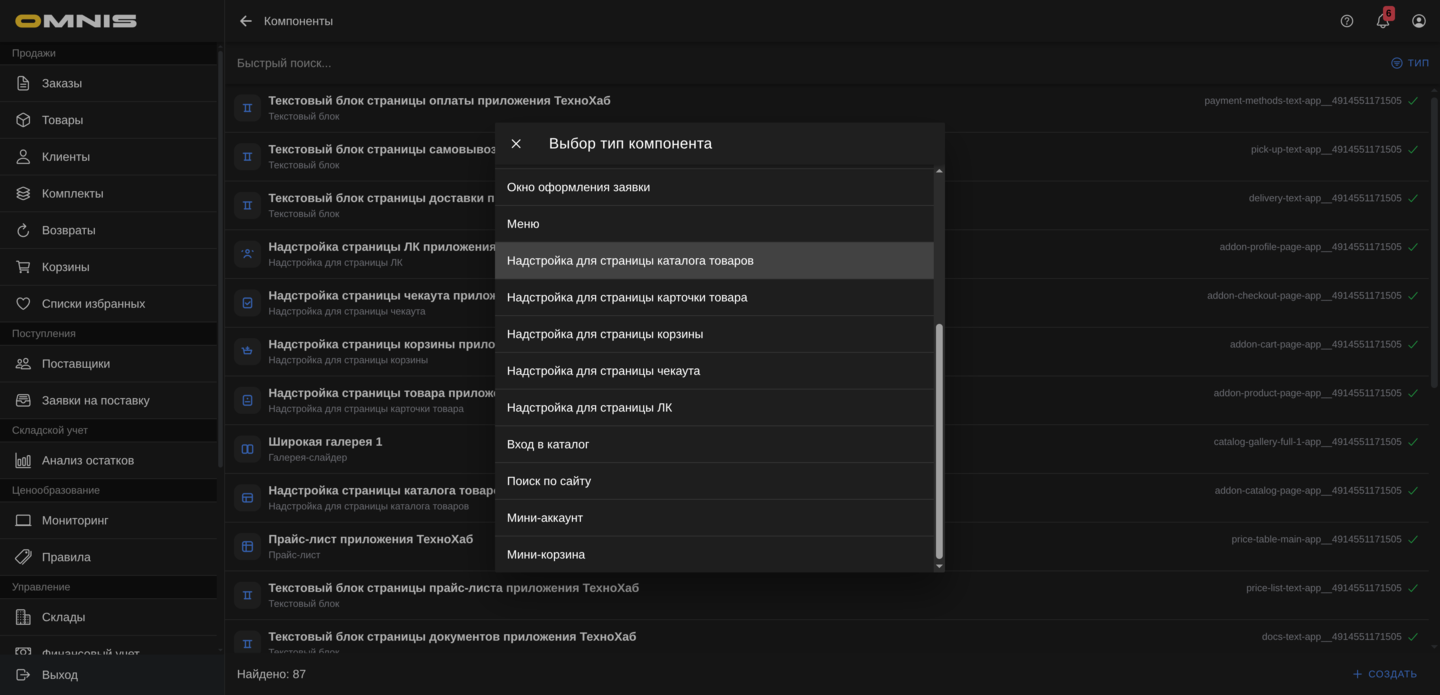Viewport: 1440px width, 695px height.
Task: Open the help icon in the header
Action: 1346,20
